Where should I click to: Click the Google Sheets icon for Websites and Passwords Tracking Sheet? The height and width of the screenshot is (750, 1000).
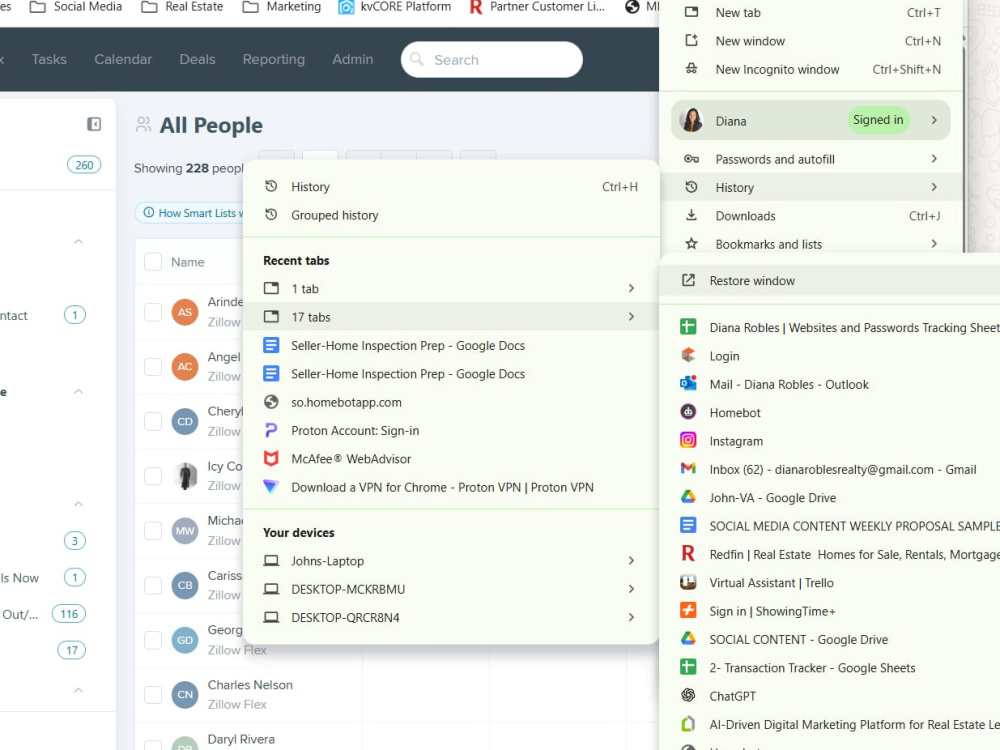[688, 327]
